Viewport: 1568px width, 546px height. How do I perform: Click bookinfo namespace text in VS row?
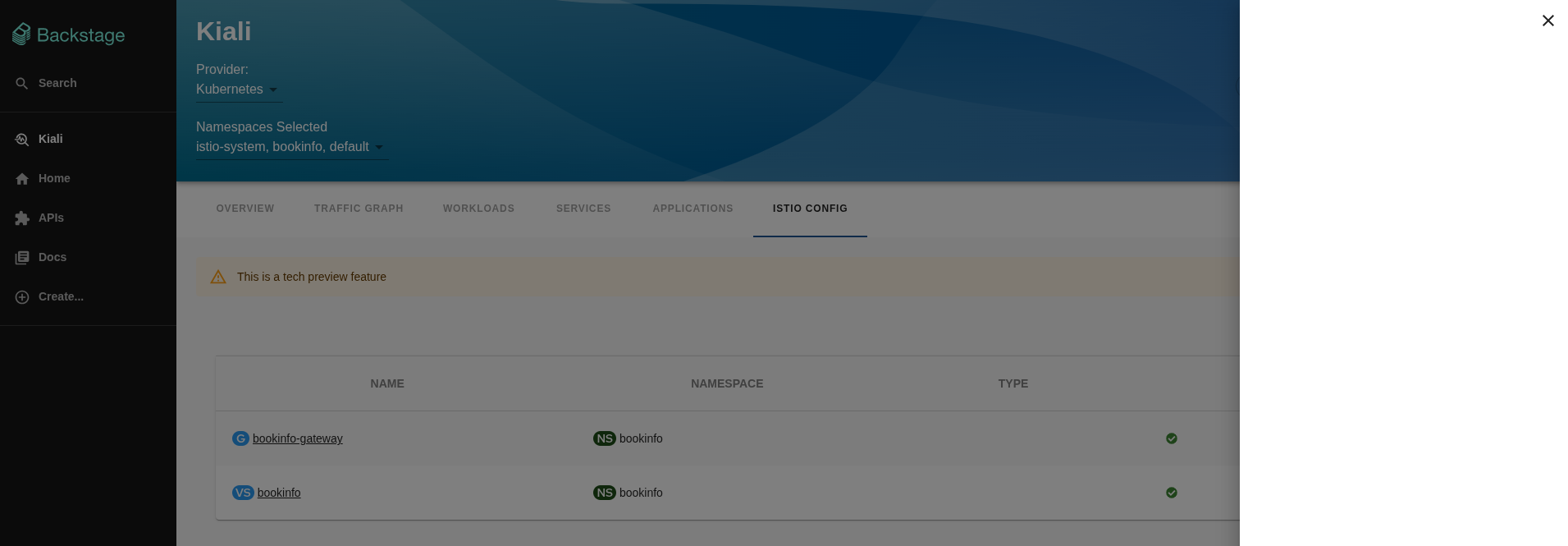pyautogui.click(x=641, y=493)
